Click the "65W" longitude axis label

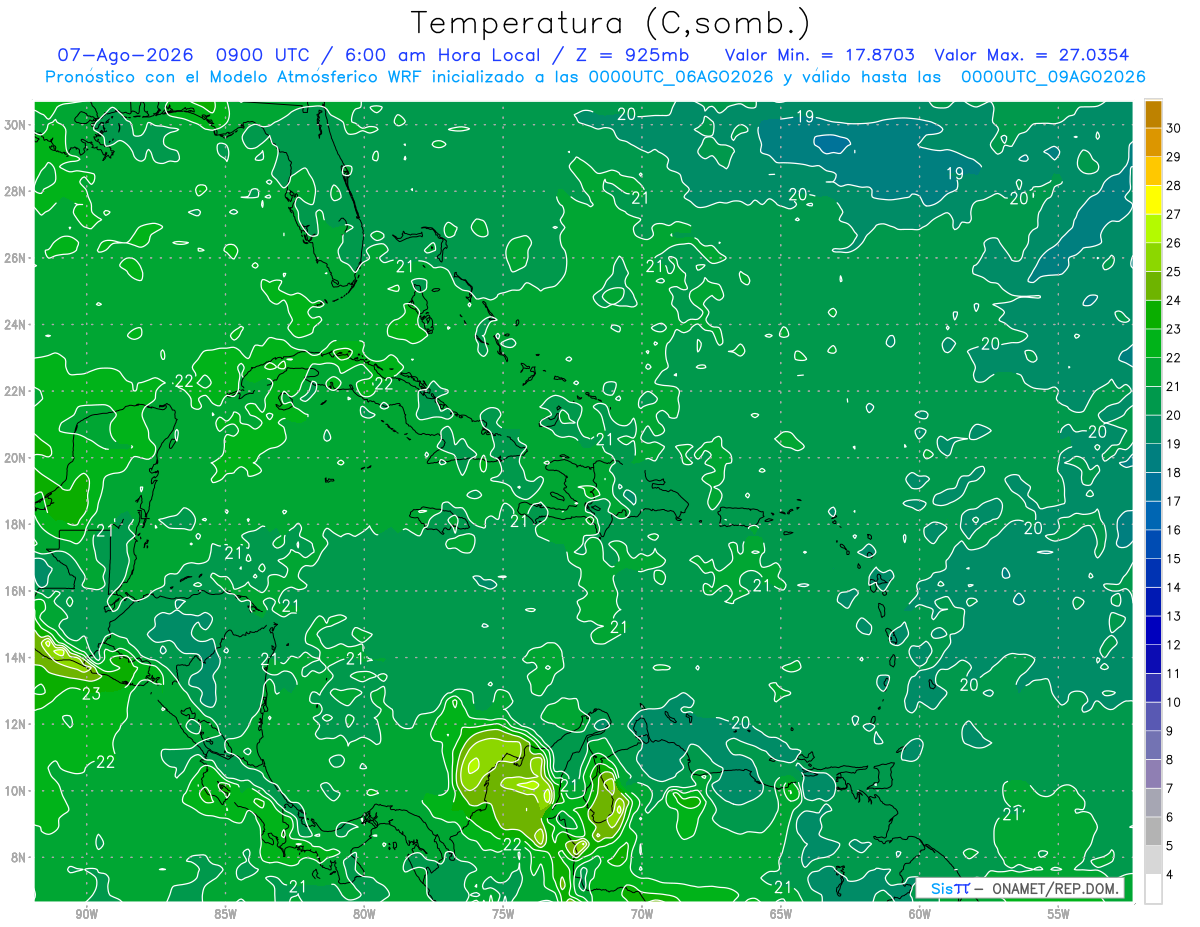[781, 914]
